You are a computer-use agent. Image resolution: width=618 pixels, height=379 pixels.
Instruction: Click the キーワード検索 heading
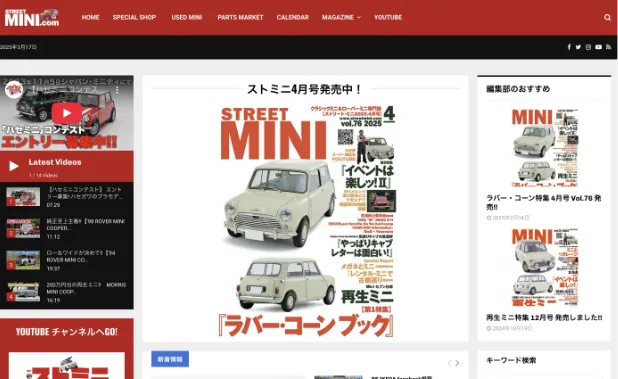(x=511, y=360)
